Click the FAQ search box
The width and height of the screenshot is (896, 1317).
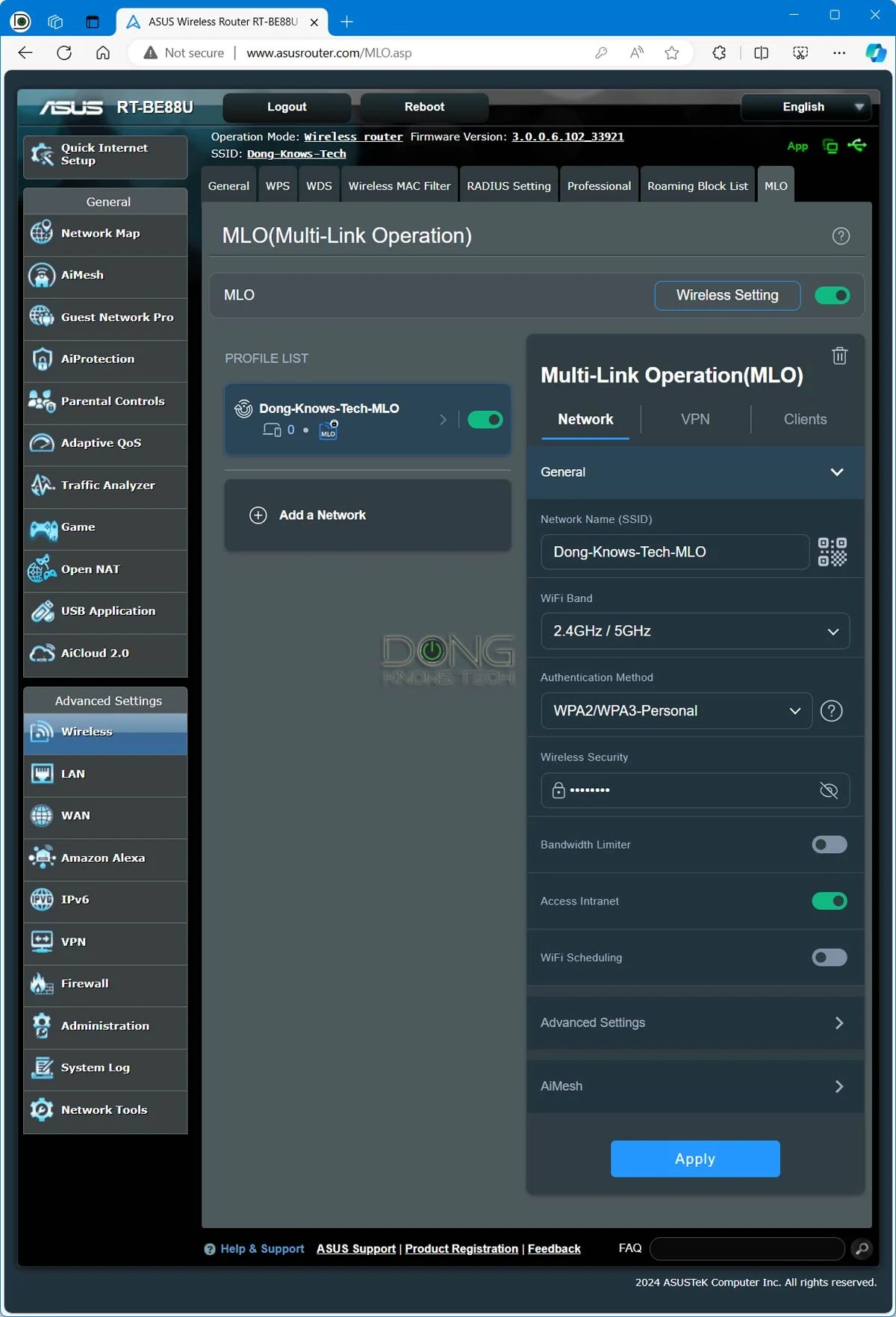click(x=747, y=1248)
